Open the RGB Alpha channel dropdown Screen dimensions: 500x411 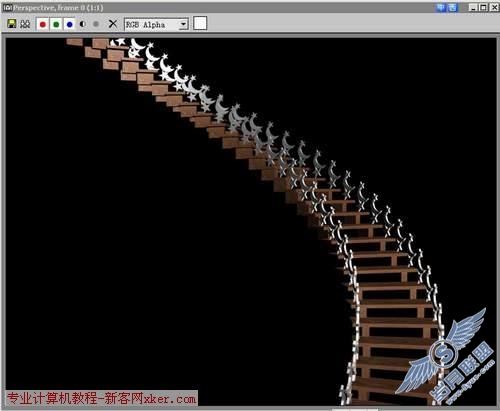coord(156,24)
